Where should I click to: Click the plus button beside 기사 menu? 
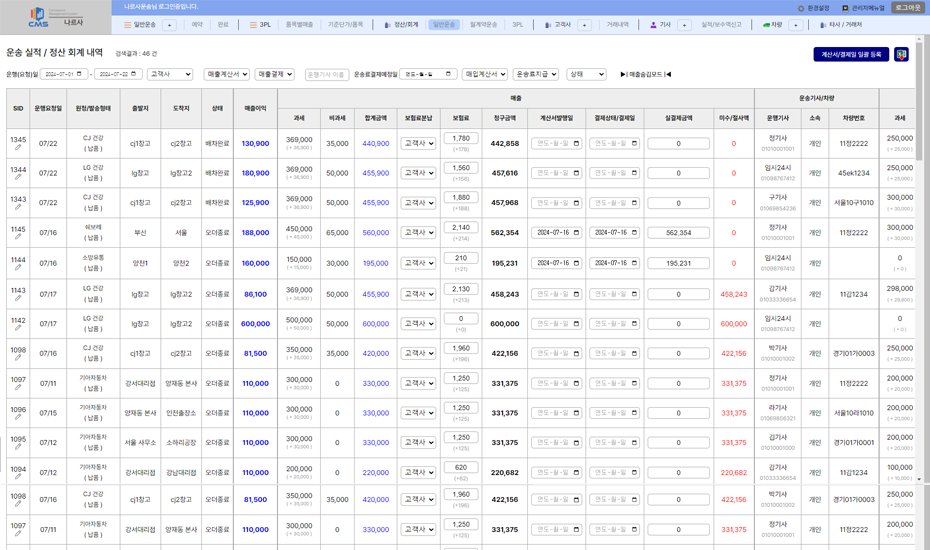tap(684, 25)
